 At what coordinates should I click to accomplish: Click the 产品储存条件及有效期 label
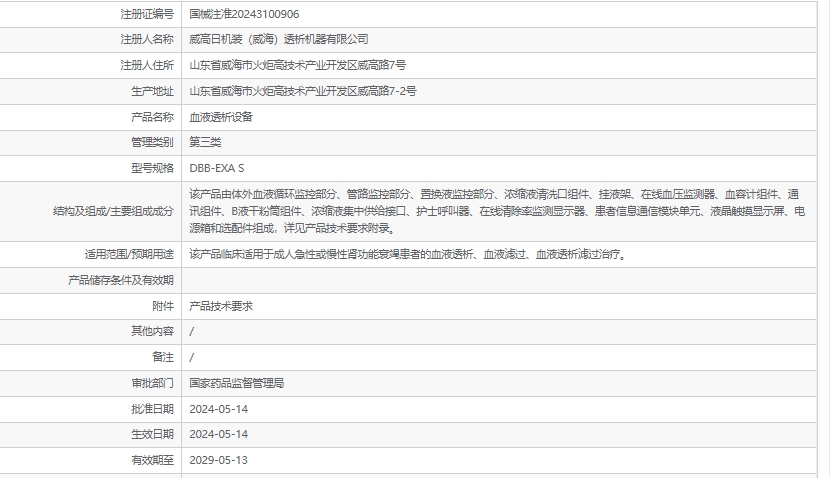coord(121,280)
